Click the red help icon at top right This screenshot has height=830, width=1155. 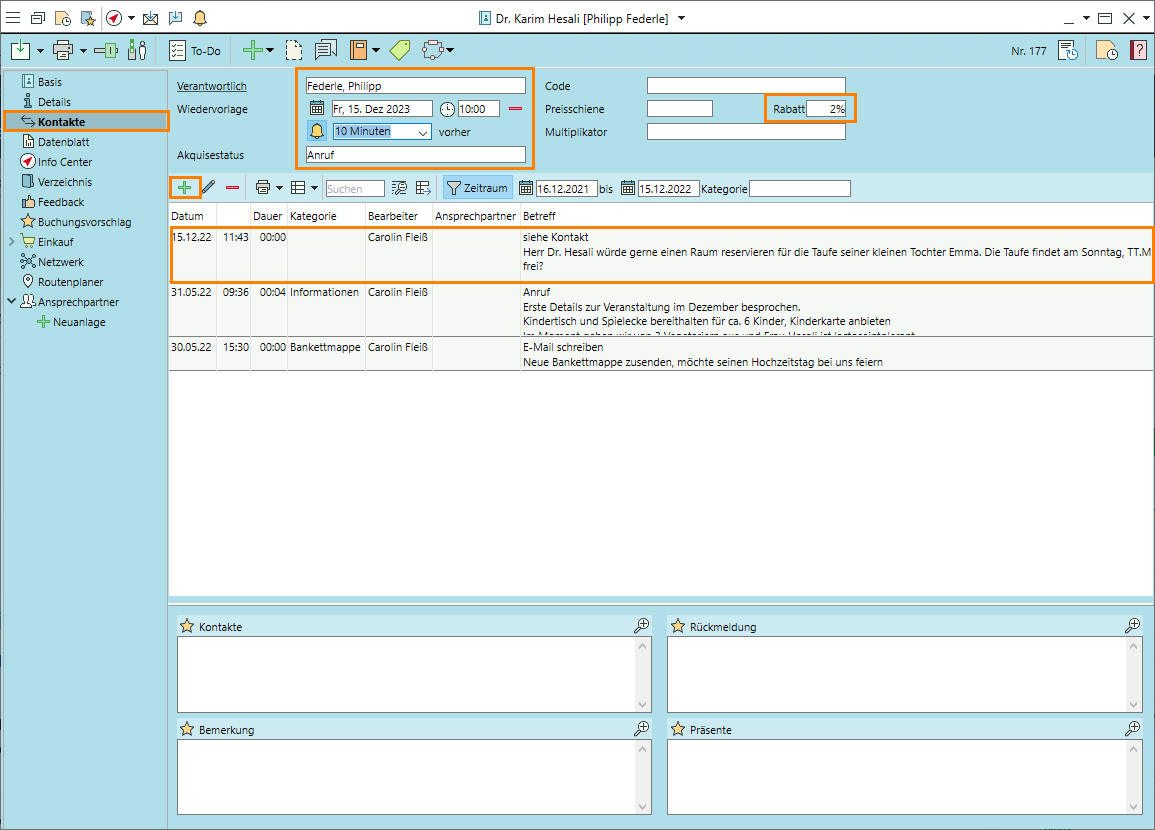click(x=1138, y=50)
